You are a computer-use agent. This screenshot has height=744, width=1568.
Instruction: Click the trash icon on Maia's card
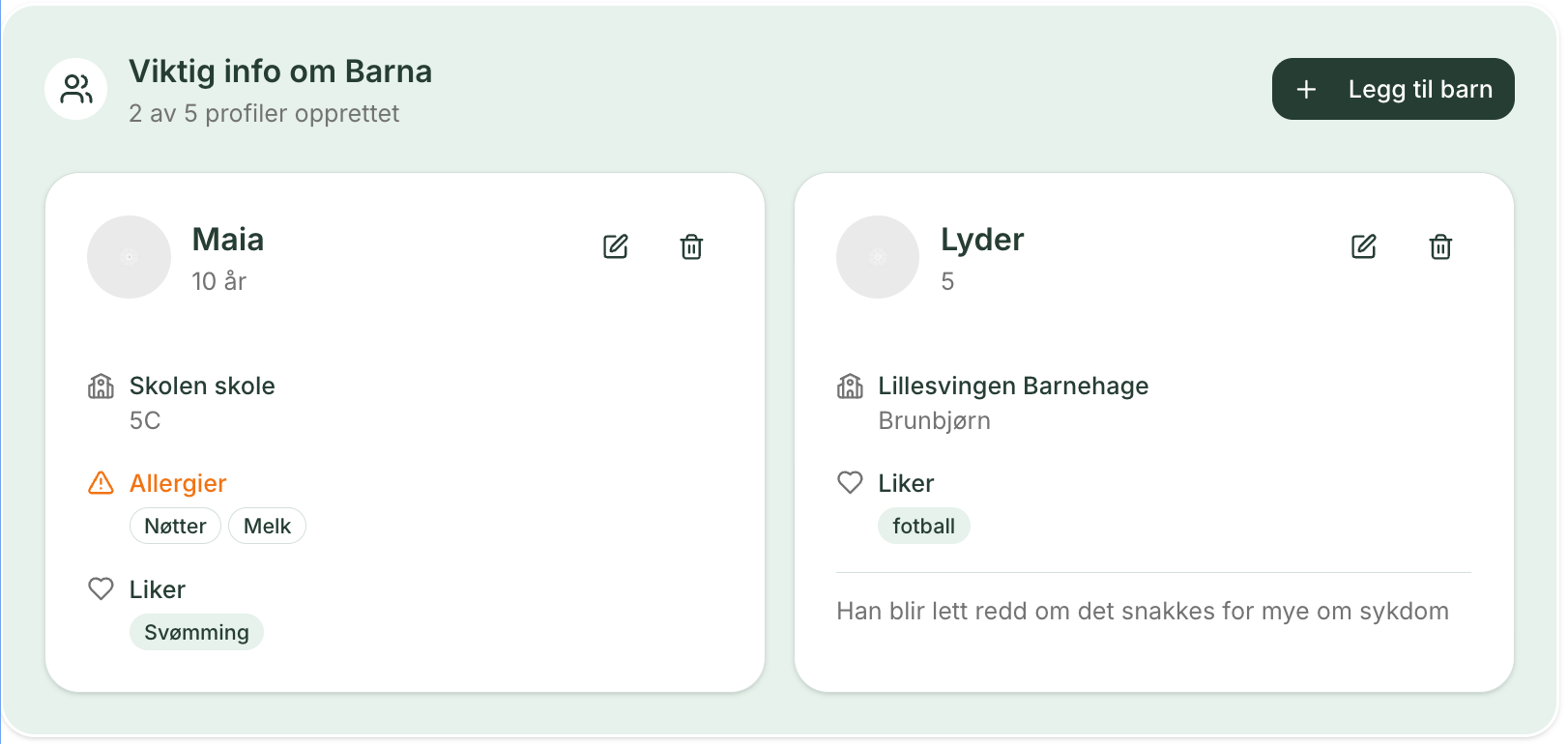690,247
